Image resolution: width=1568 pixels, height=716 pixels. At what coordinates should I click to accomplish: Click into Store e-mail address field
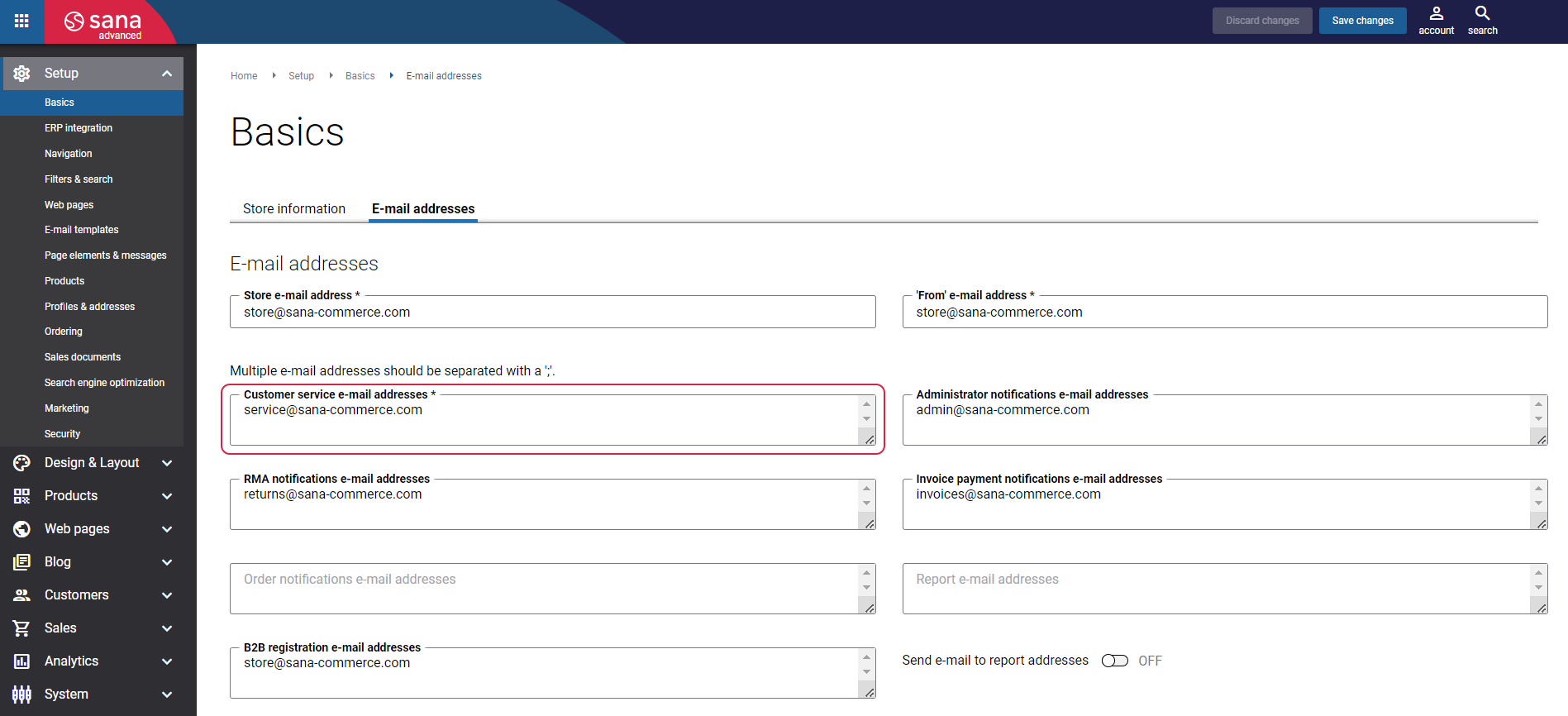click(552, 312)
